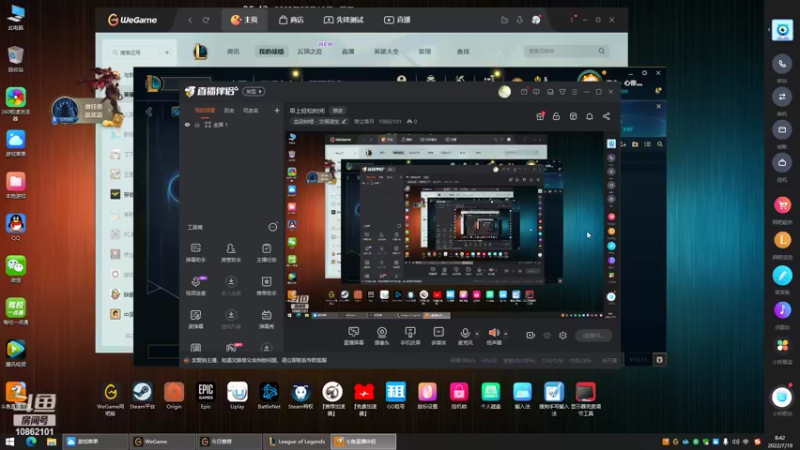Click WeGame's 搜索应用 search field
The width and height of the screenshot is (800, 450).
point(134,52)
